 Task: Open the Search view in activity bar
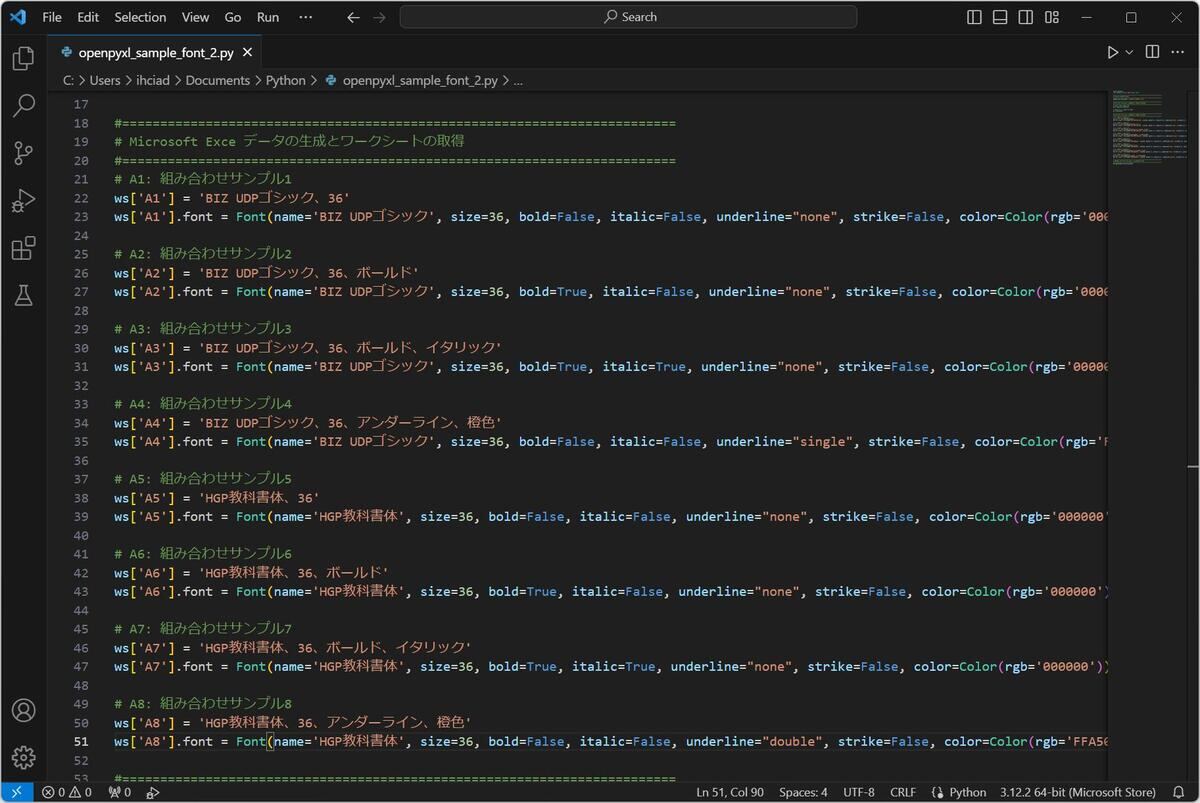click(23, 105)
